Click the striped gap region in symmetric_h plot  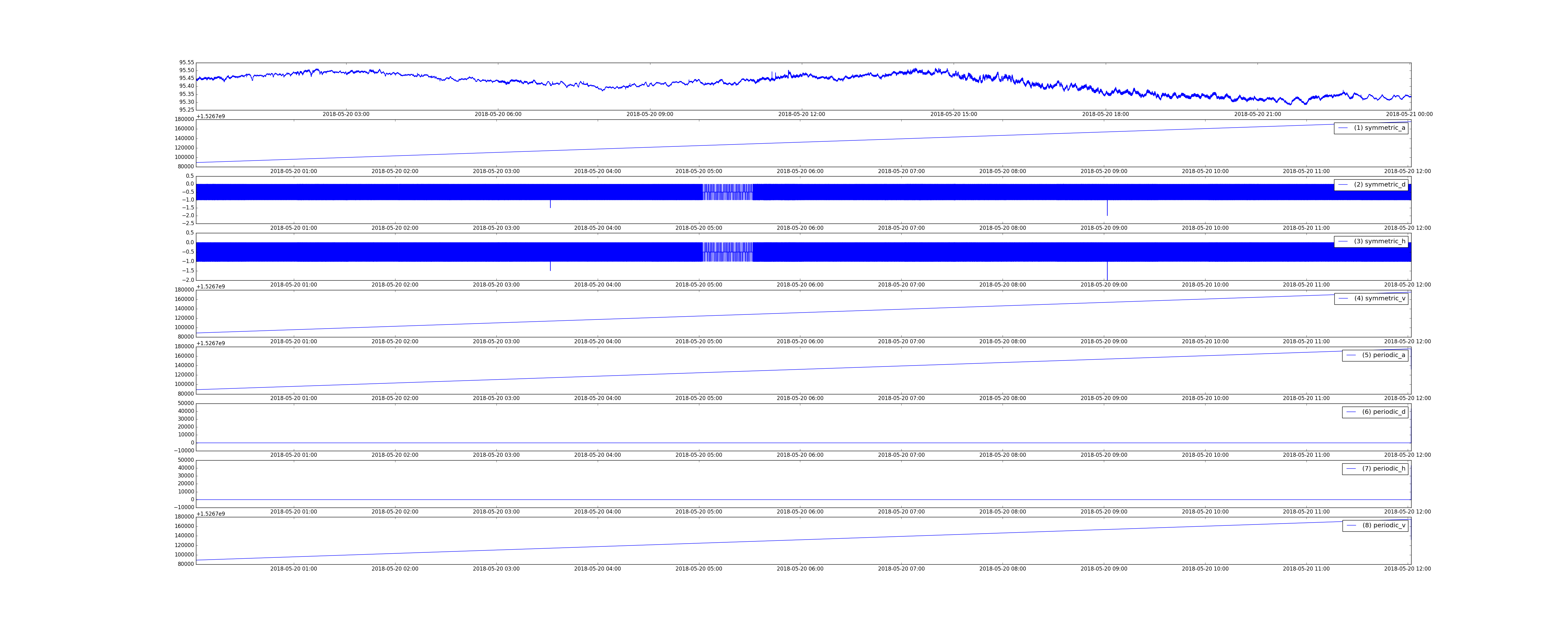point(727,252)
